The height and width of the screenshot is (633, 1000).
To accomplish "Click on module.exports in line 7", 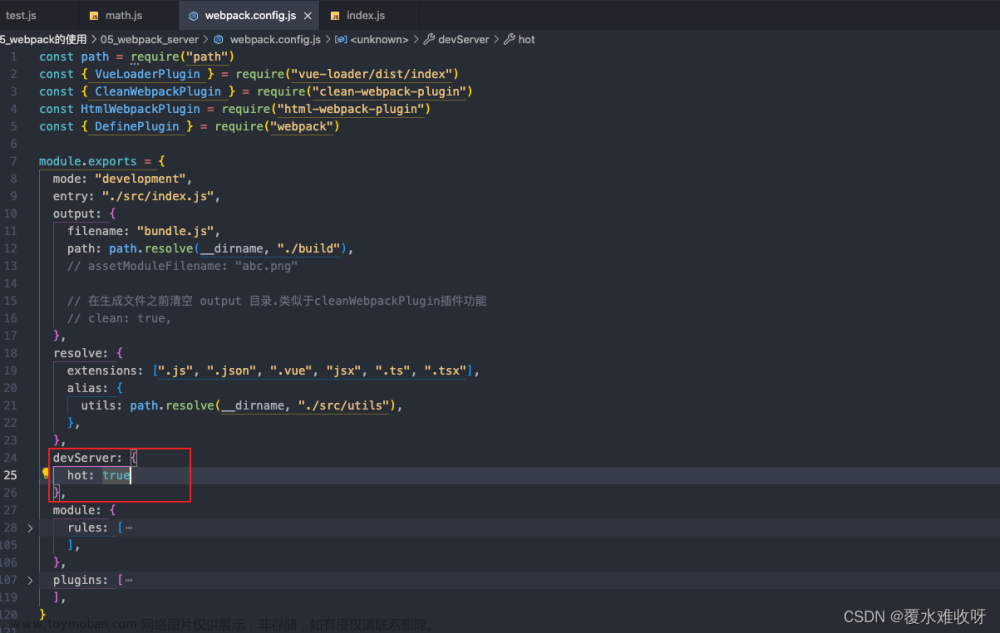I will click(88, 161).
